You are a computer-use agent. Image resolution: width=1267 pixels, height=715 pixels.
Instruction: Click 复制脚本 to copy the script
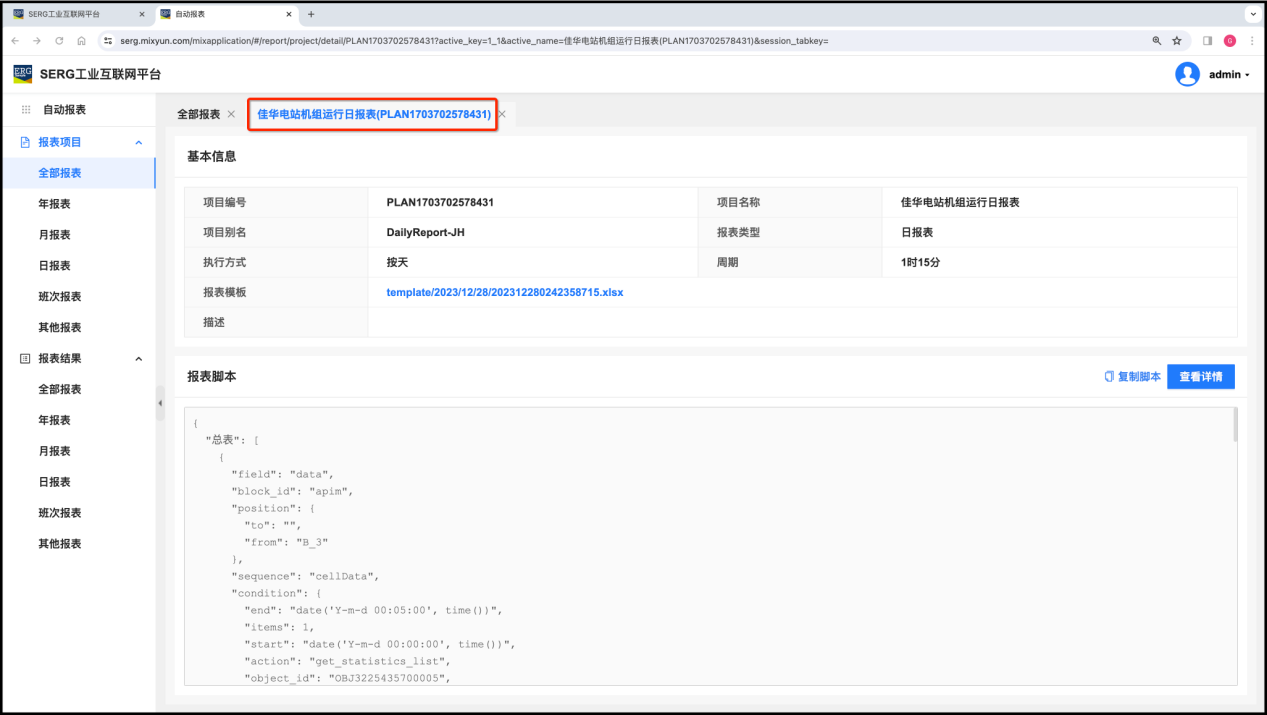point(1132,377)
